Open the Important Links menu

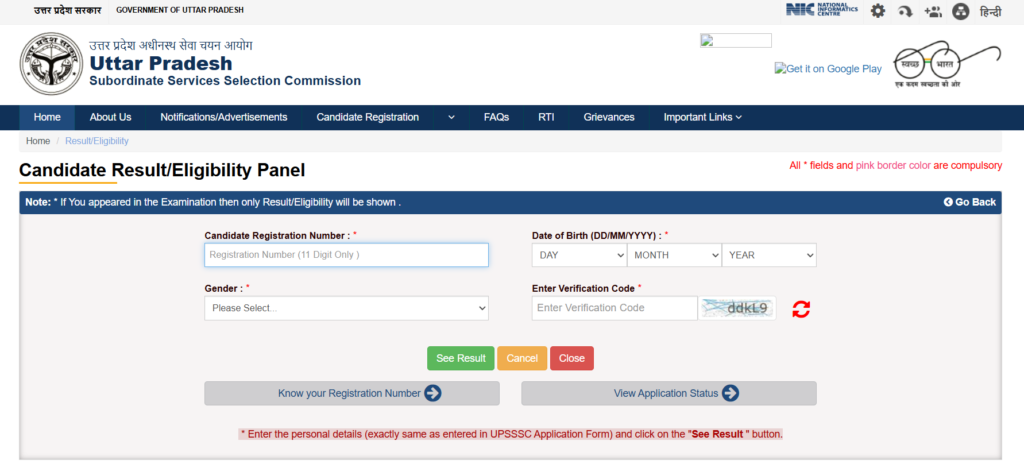click(x=702, y=117)
